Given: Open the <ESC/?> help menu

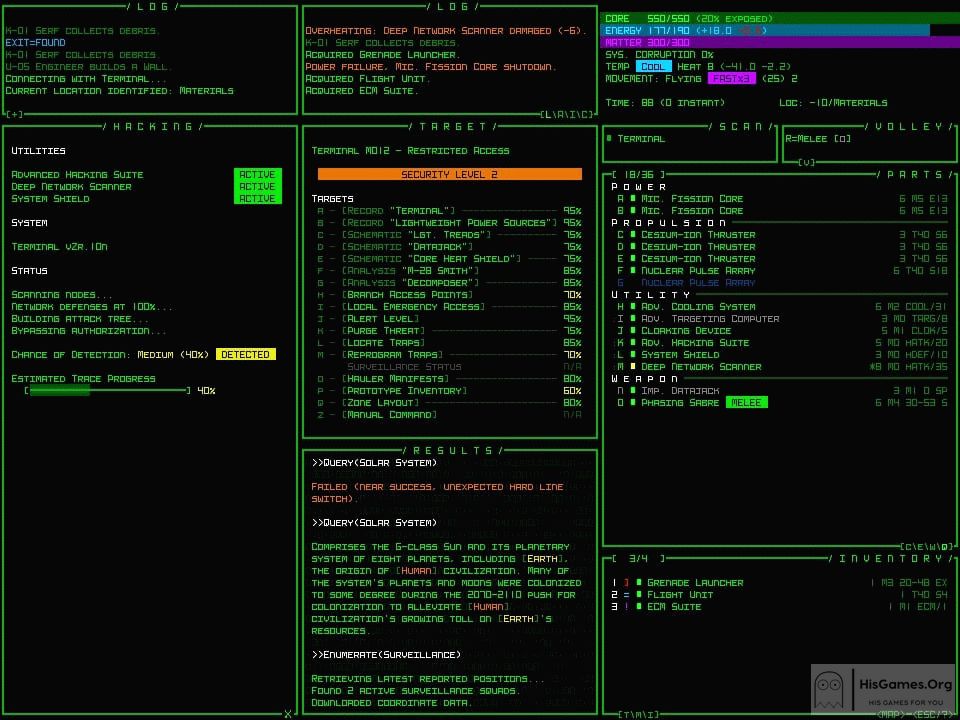Looking at the screenshot, I should (934, 714).
